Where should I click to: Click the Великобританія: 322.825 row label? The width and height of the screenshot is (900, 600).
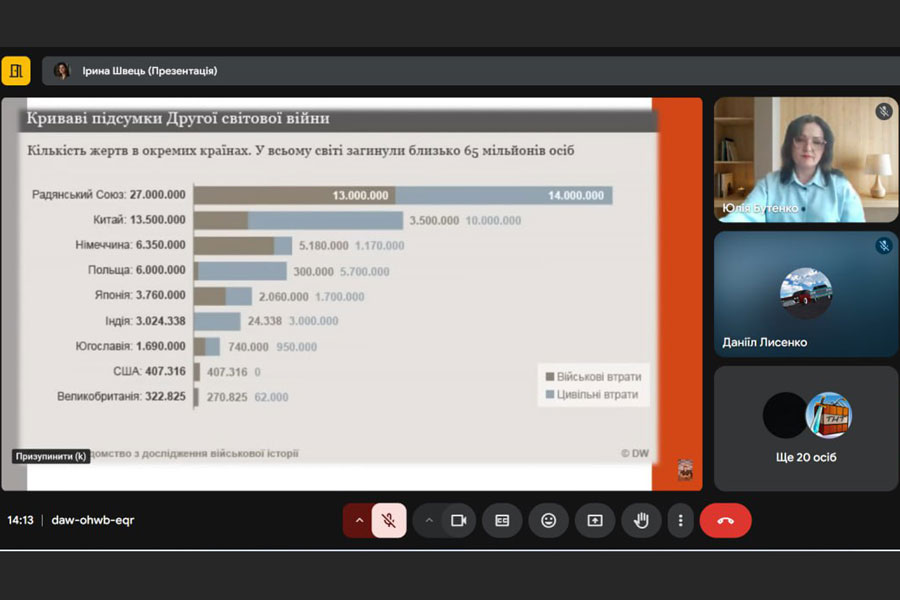click(121, 397)
